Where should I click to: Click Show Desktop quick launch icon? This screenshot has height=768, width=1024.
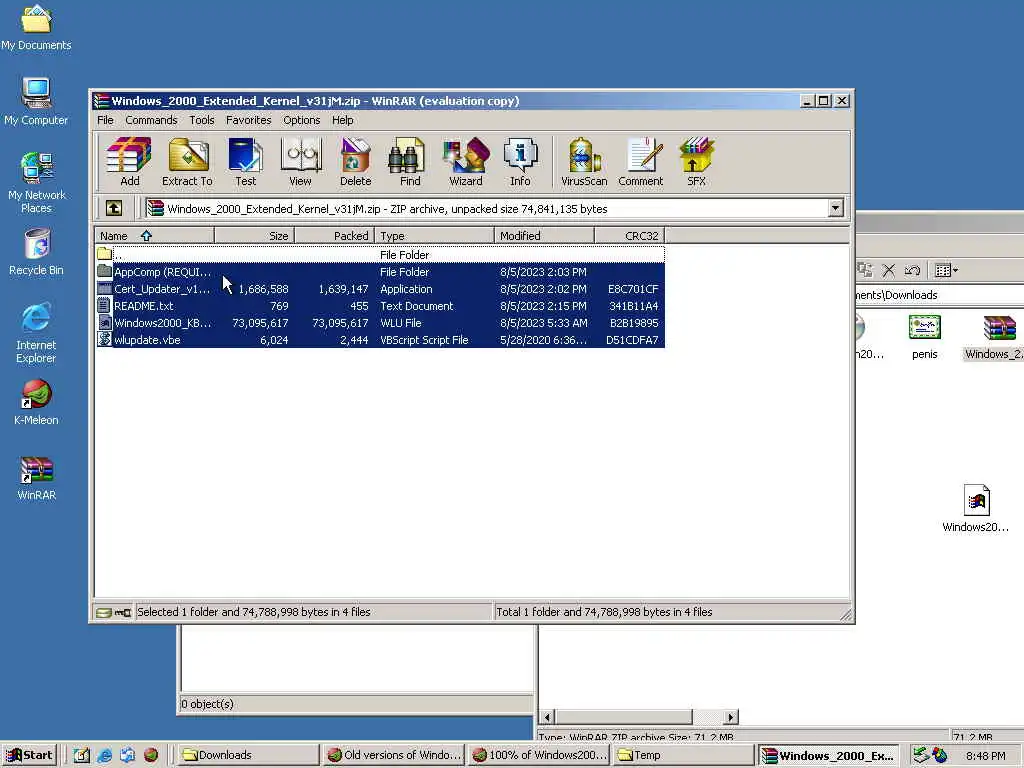tap(81, 755)
